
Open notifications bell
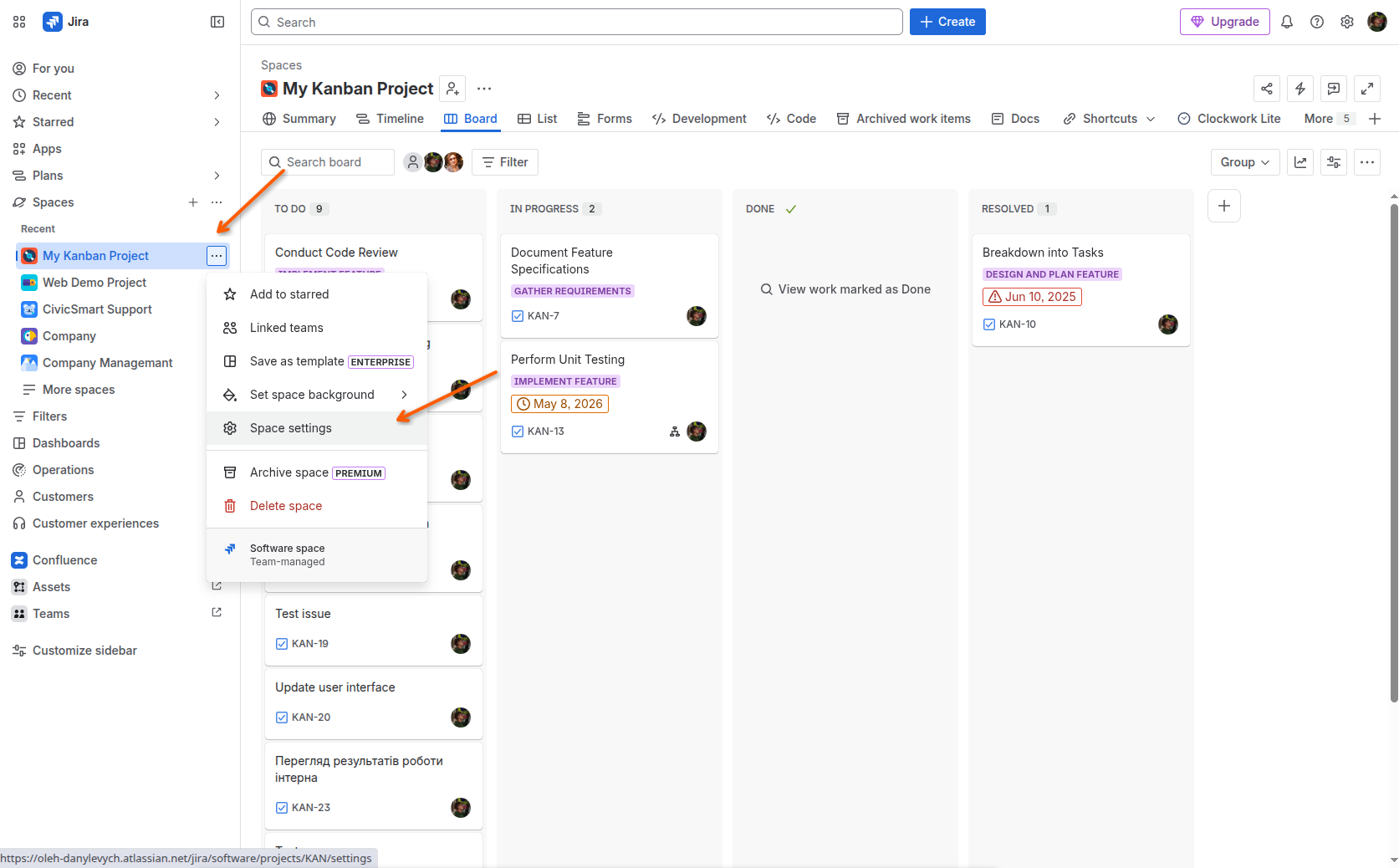[x=1287, y=22]
